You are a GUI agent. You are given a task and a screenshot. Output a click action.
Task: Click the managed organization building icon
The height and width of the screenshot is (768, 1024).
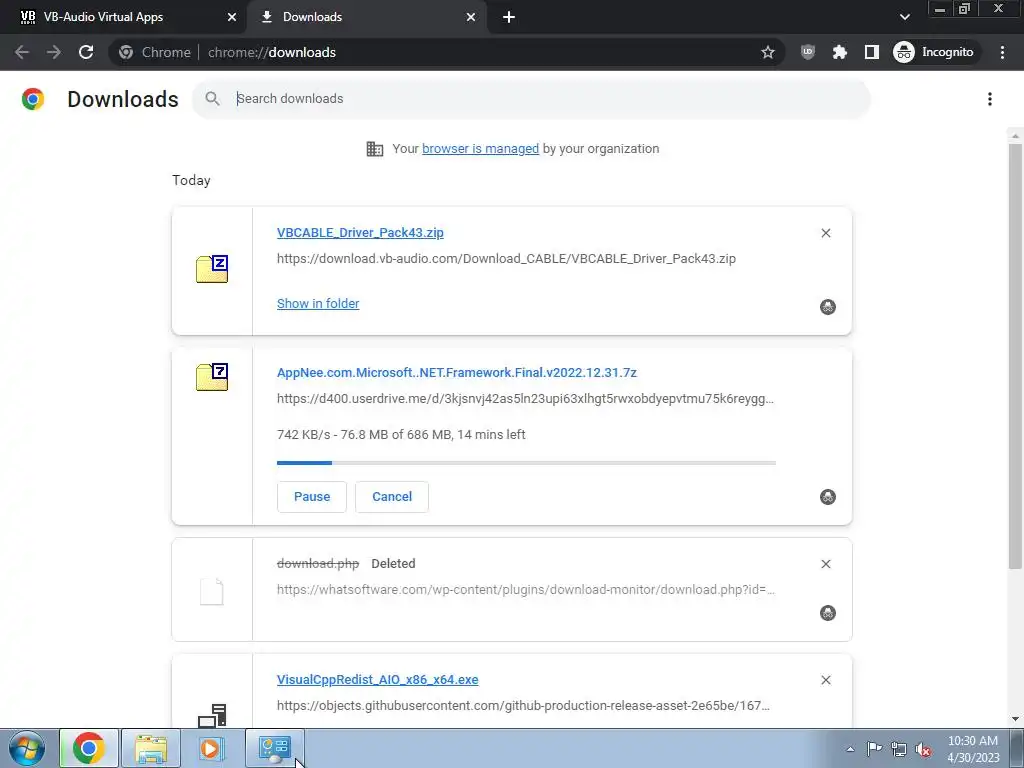coord(375,149)
